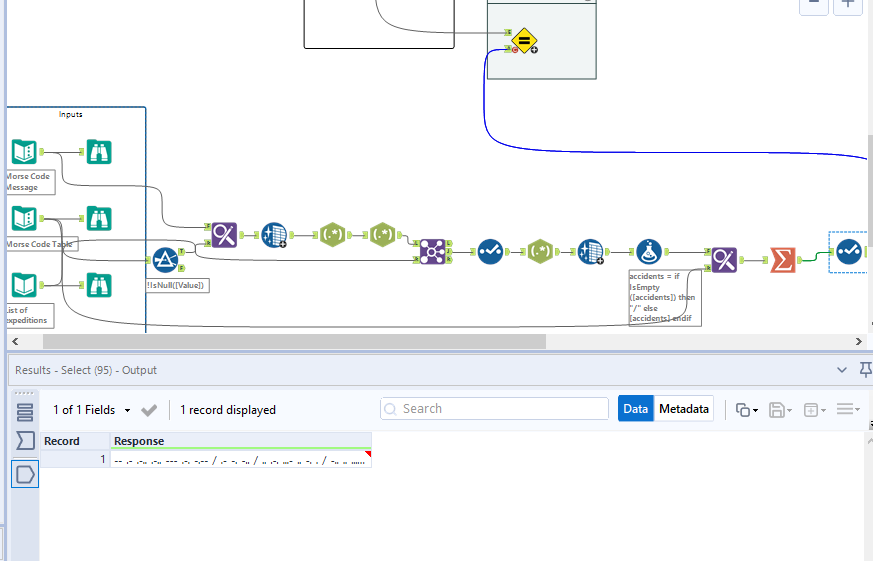Click the canvas horizontal scrollbar thumb
Image resolution: width=873 pixels, height=561 pixels.
(x=294, y=341)
